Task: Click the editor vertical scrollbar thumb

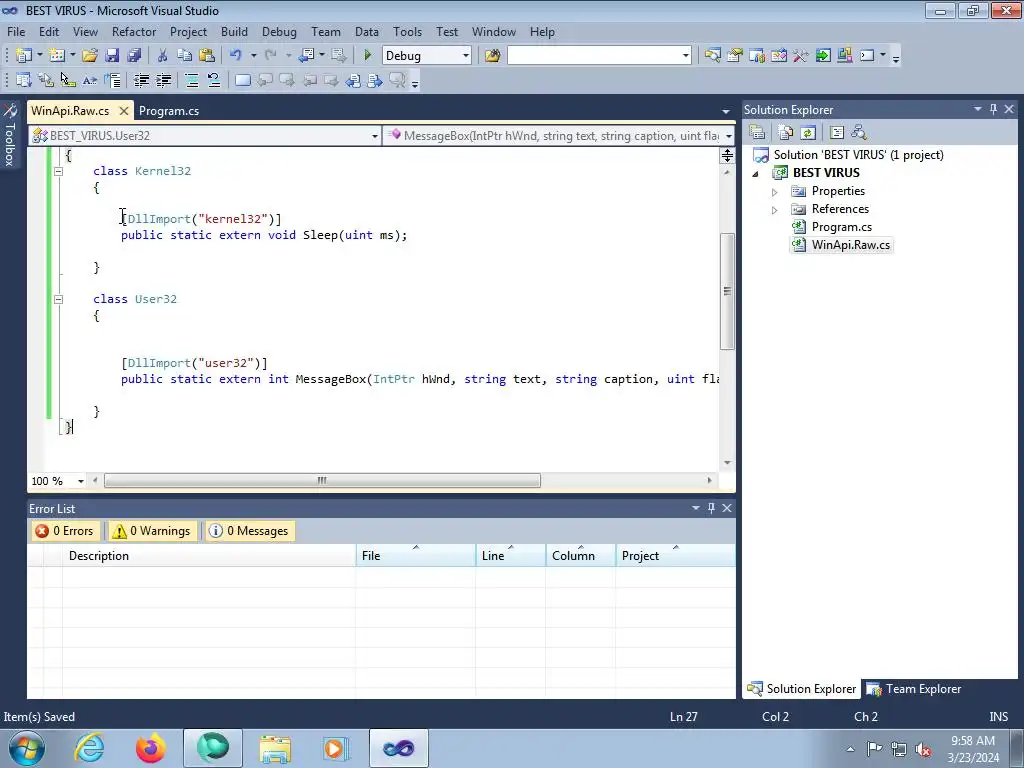Action: pyautogui.click(x=727, y=291)
